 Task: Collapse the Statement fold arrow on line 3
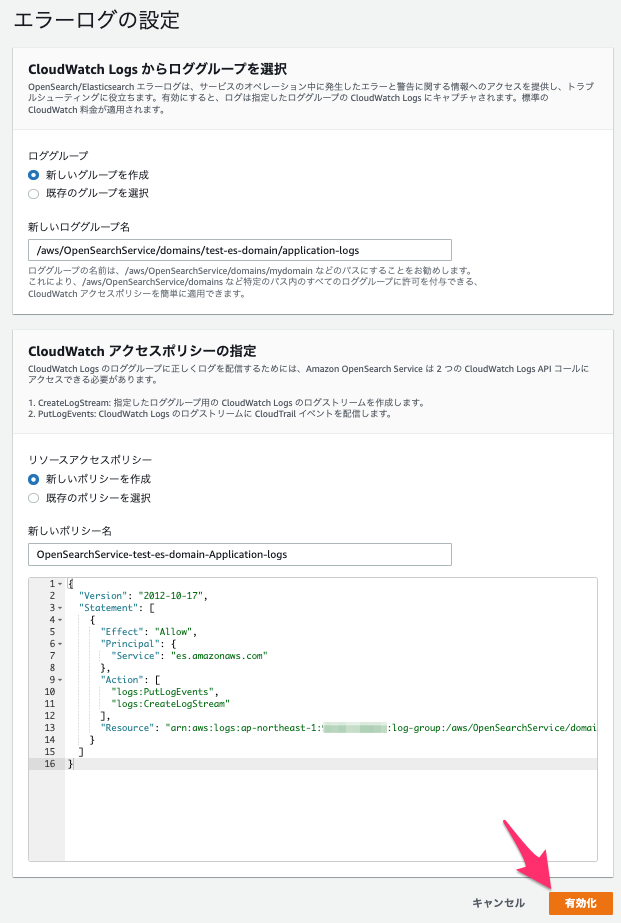[x=60, y=608]
